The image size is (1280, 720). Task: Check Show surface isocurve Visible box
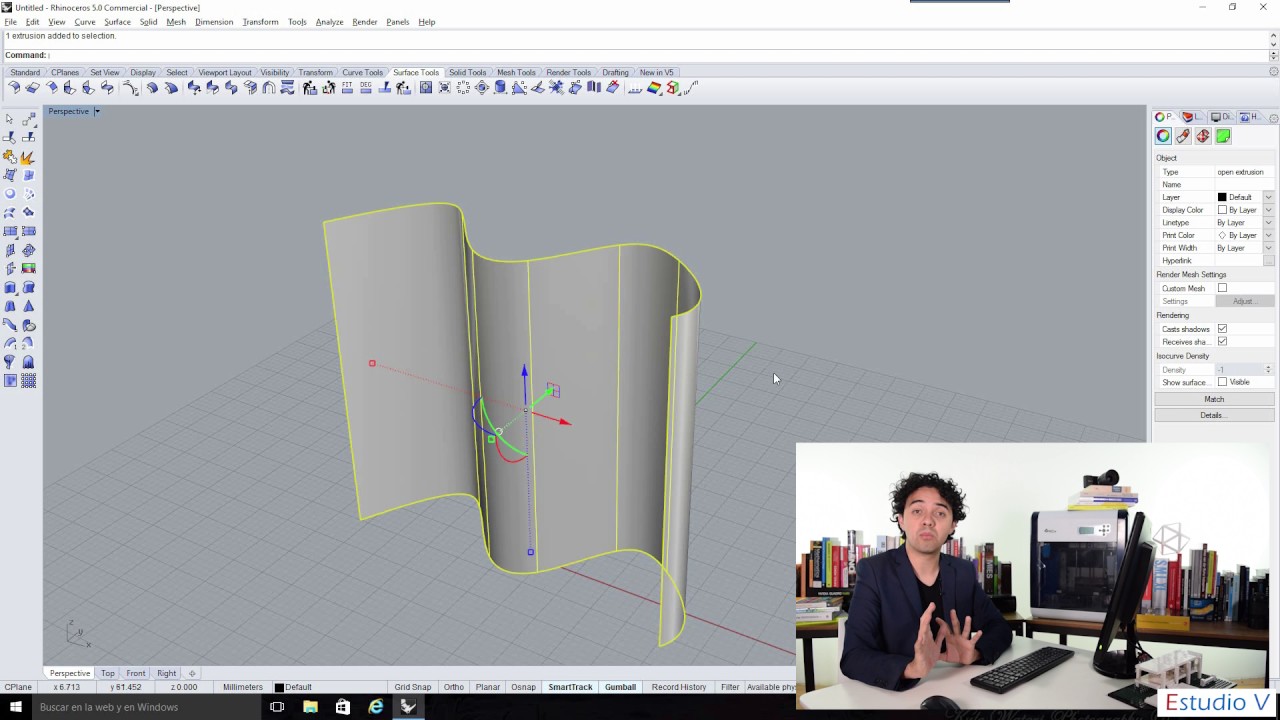tap(1222, 382)
